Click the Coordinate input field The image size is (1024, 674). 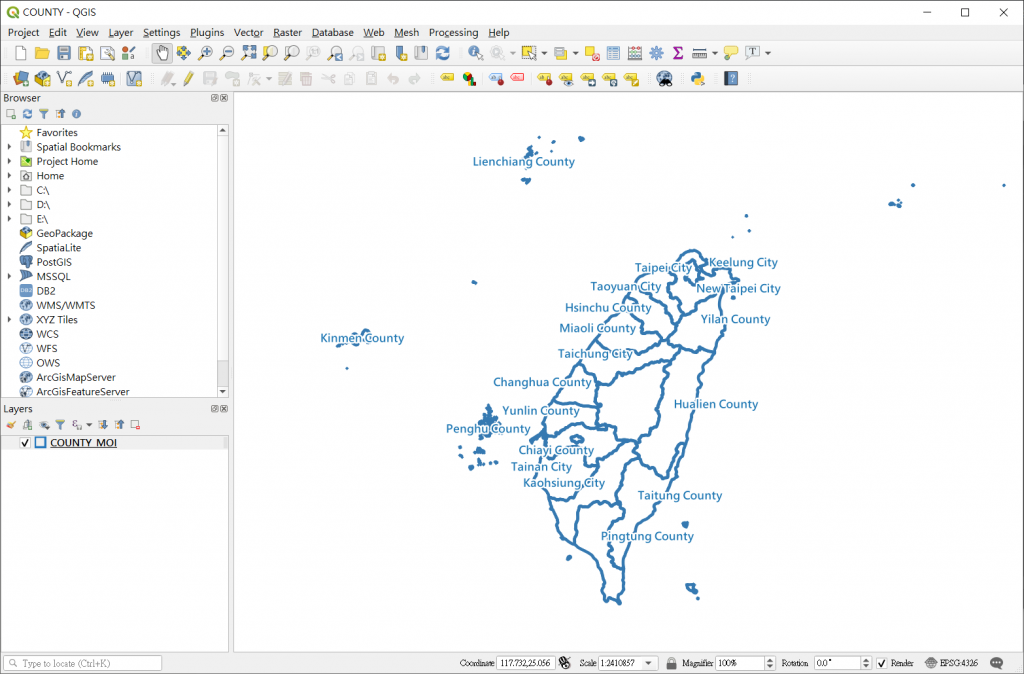click(526, 663)
